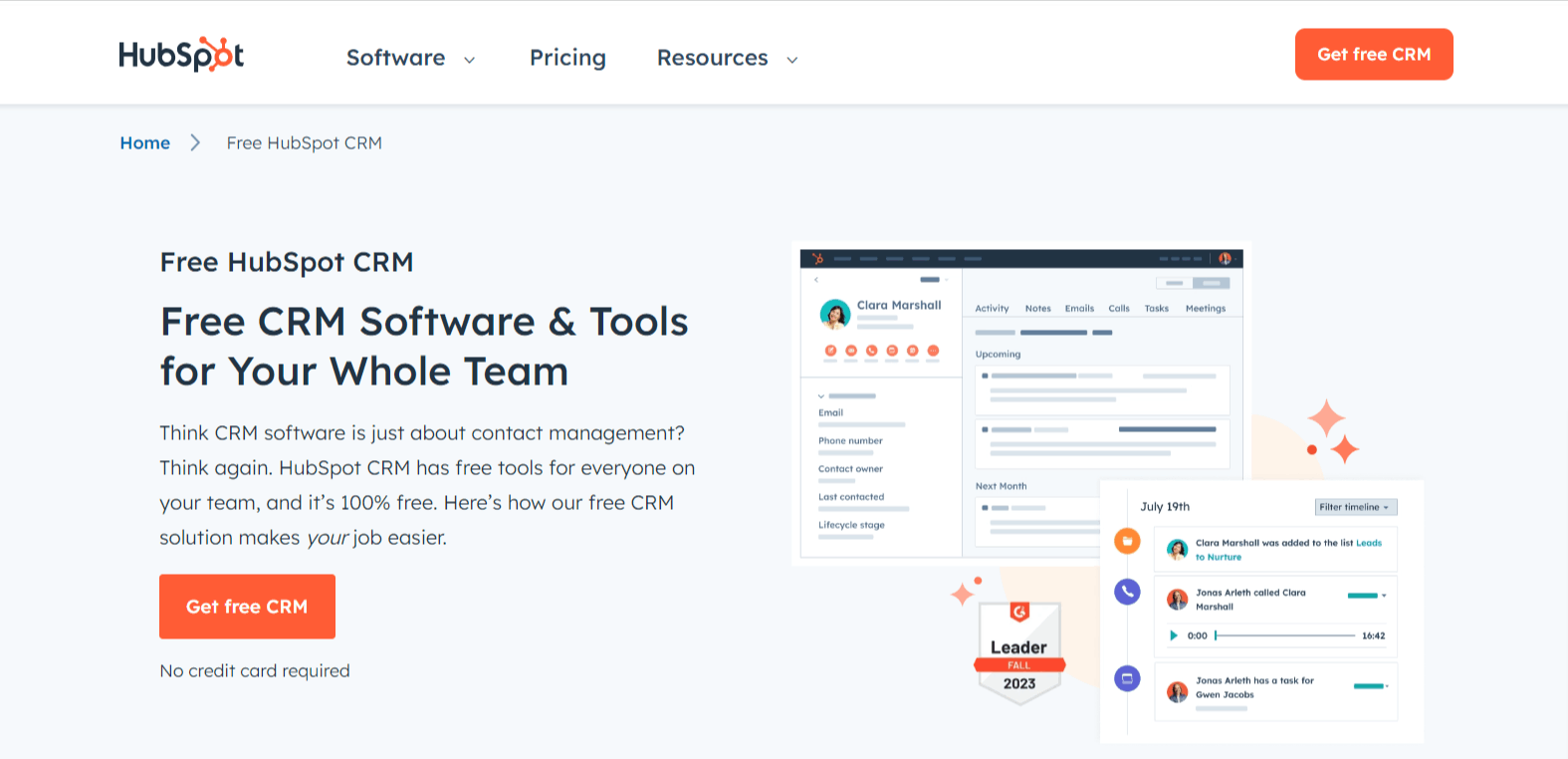1568x759 pixels.
Task: Click the purple phone timeline icon
Action: tap(1127, 592)
